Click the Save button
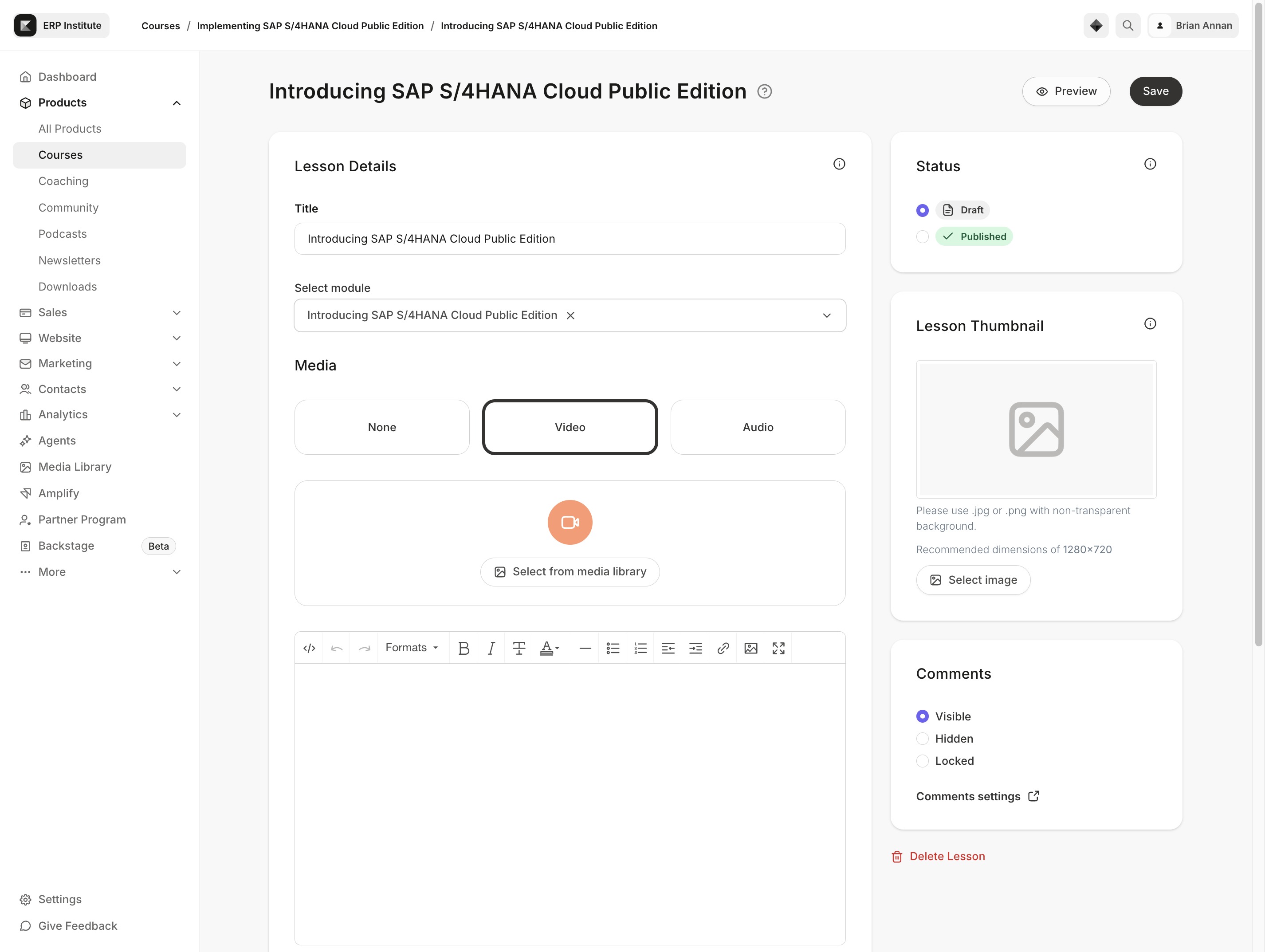Screen dimensions: 1265x952 [x=1156, y=91]
